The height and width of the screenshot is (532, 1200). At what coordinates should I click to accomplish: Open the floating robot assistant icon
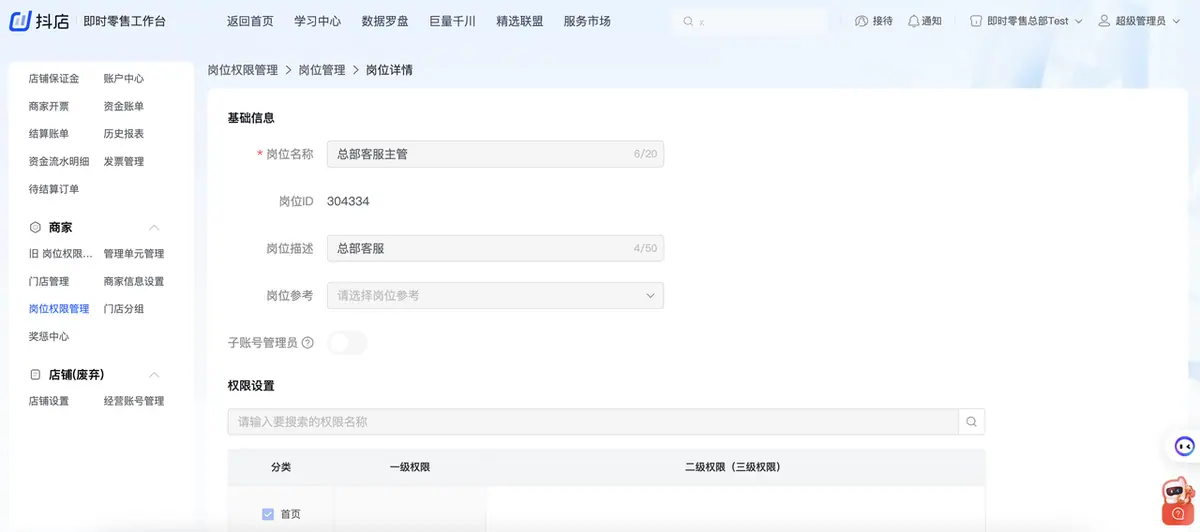click(x=1184, y=447)
